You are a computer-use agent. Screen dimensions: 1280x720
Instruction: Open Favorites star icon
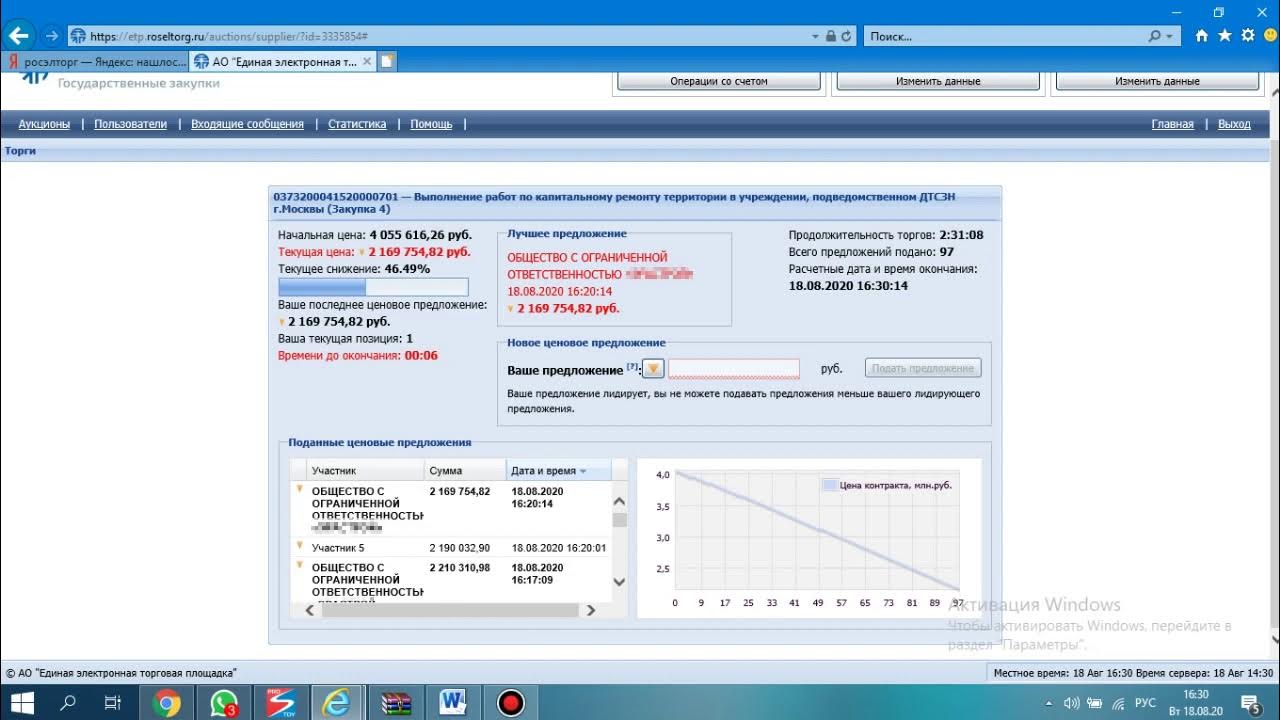click(x=1225, y=35)
